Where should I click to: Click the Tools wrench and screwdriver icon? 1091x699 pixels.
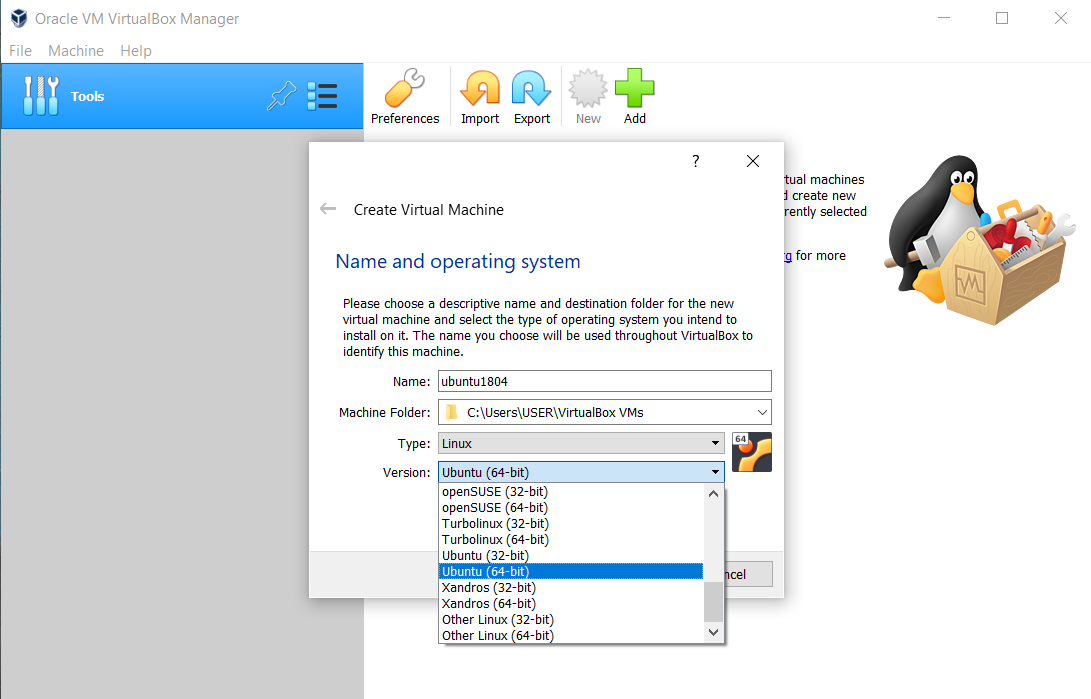coord(41,96)
